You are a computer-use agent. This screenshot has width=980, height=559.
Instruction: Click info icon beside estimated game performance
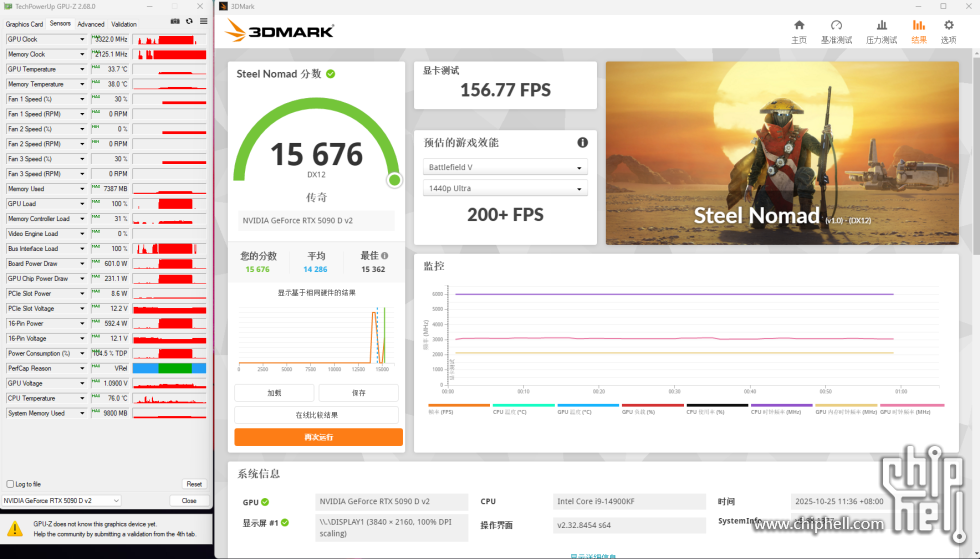tap(582, 142)
